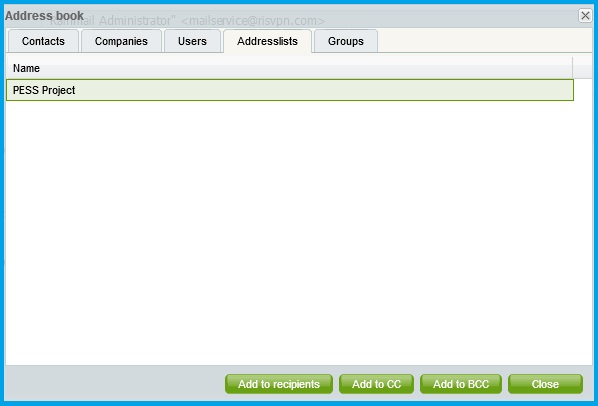Select the Addresslists tab

pos(267,41)
